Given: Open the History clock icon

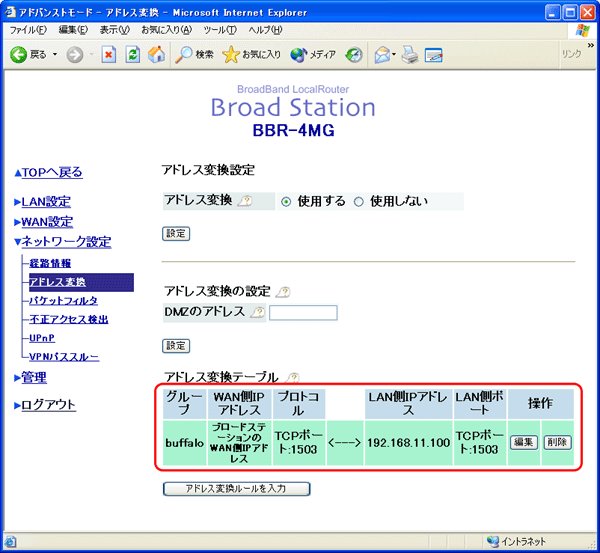Looking at the screenshot, I should [354, 55].
